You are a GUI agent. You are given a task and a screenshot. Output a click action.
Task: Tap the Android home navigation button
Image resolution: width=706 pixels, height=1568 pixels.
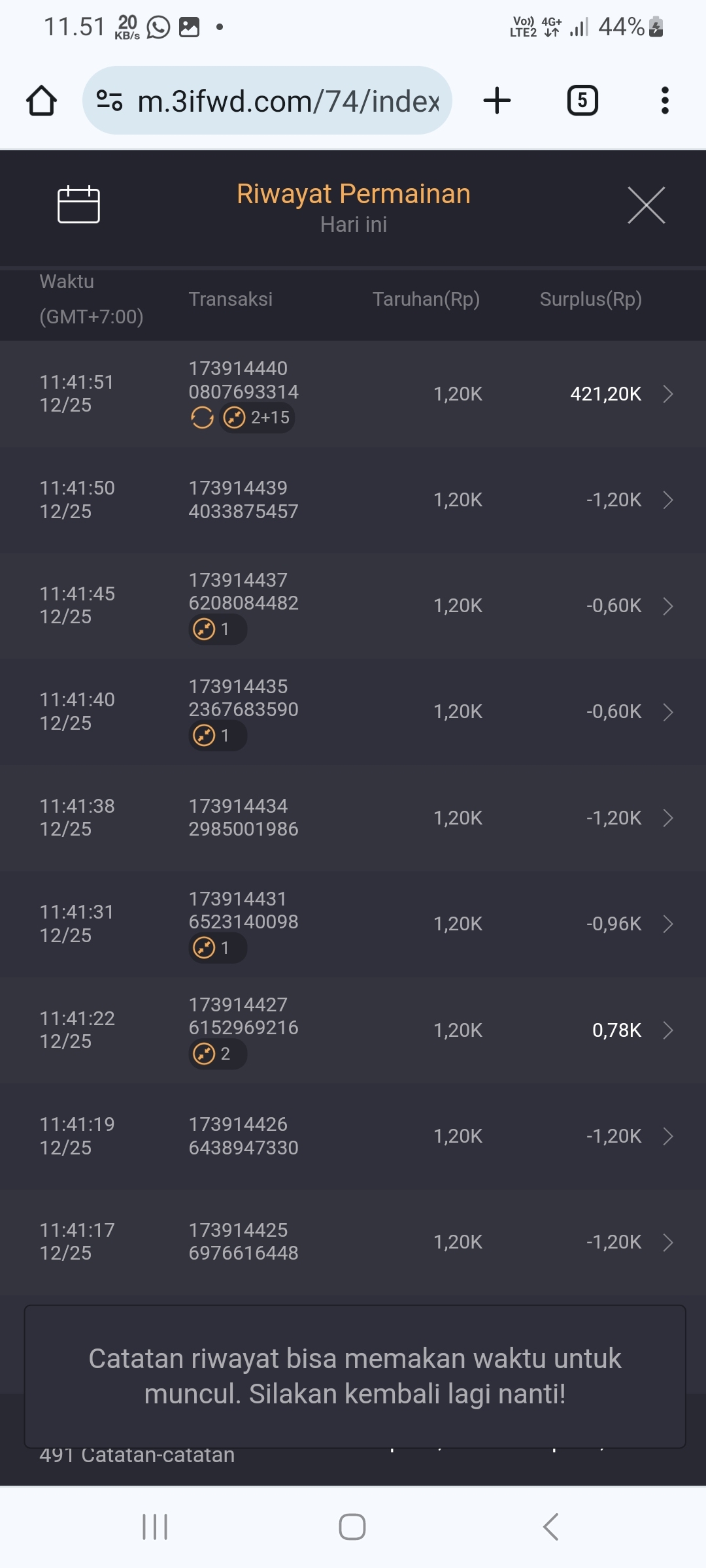click(x=352, y=1527)
